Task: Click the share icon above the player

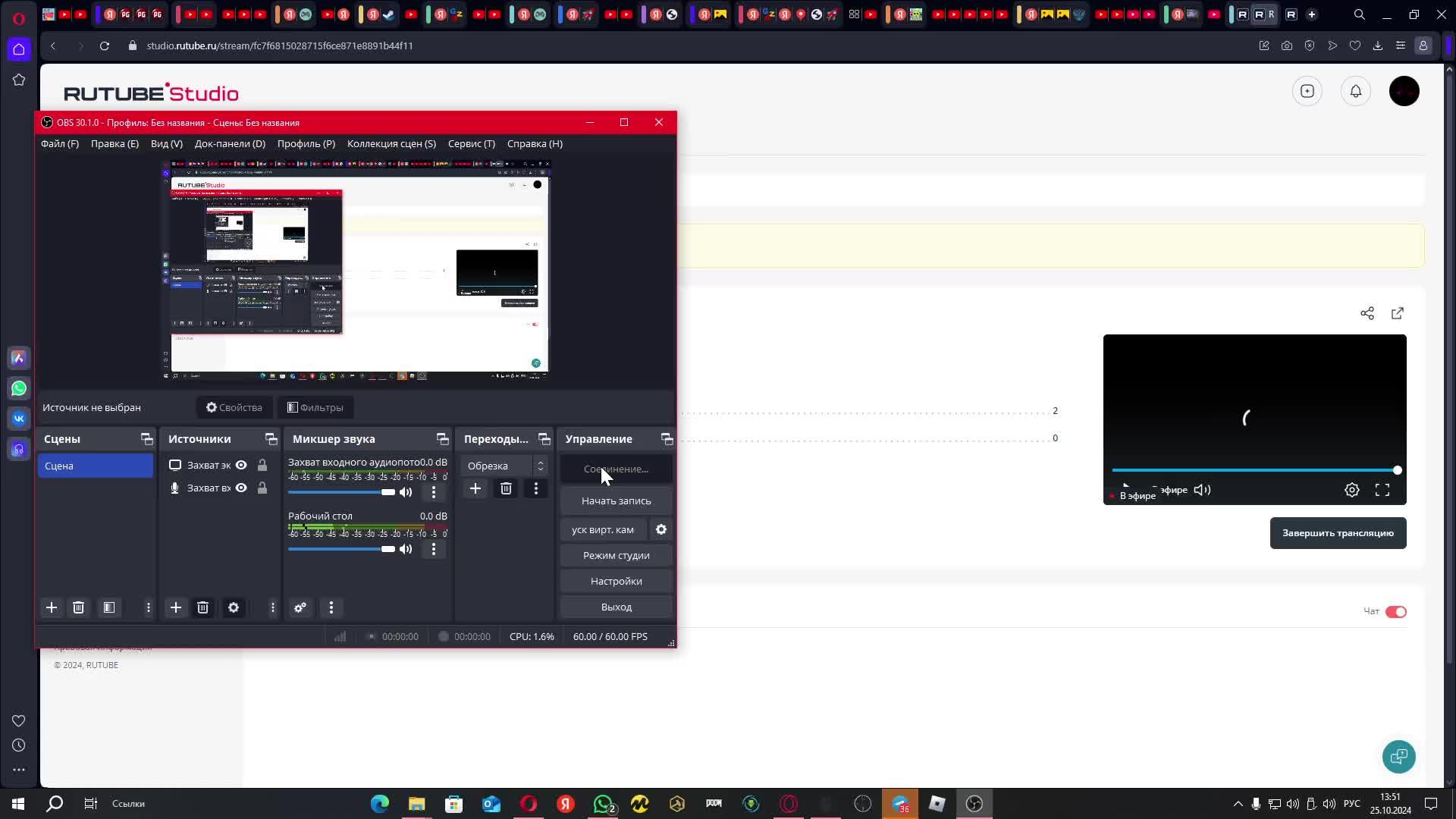Action: coord(1367,313)
